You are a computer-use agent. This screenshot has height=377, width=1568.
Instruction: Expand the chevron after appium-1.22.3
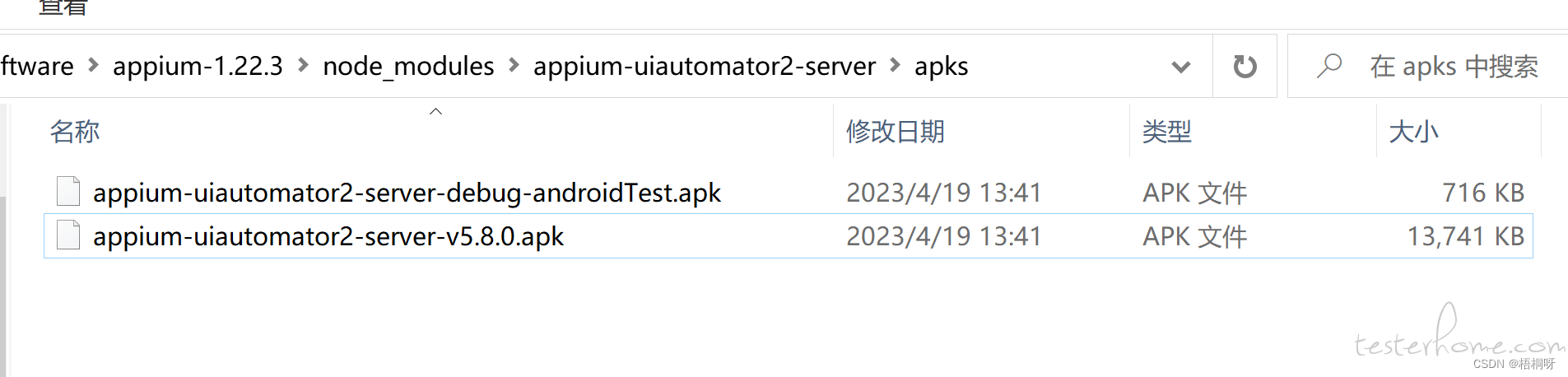[x=303, y=65]
